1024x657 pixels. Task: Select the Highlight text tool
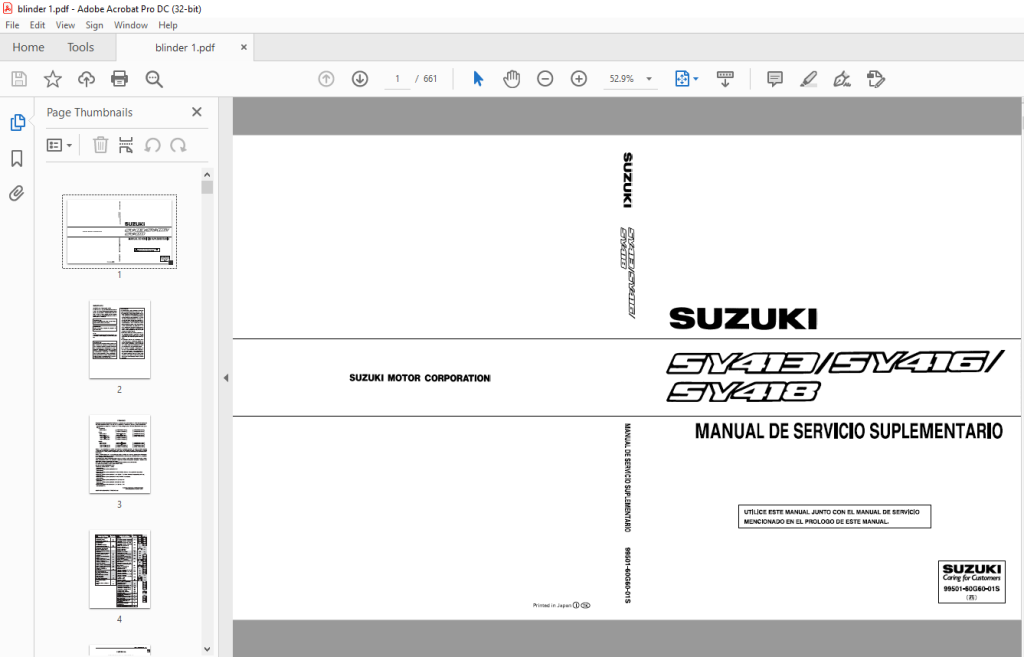tap(808, 79)
